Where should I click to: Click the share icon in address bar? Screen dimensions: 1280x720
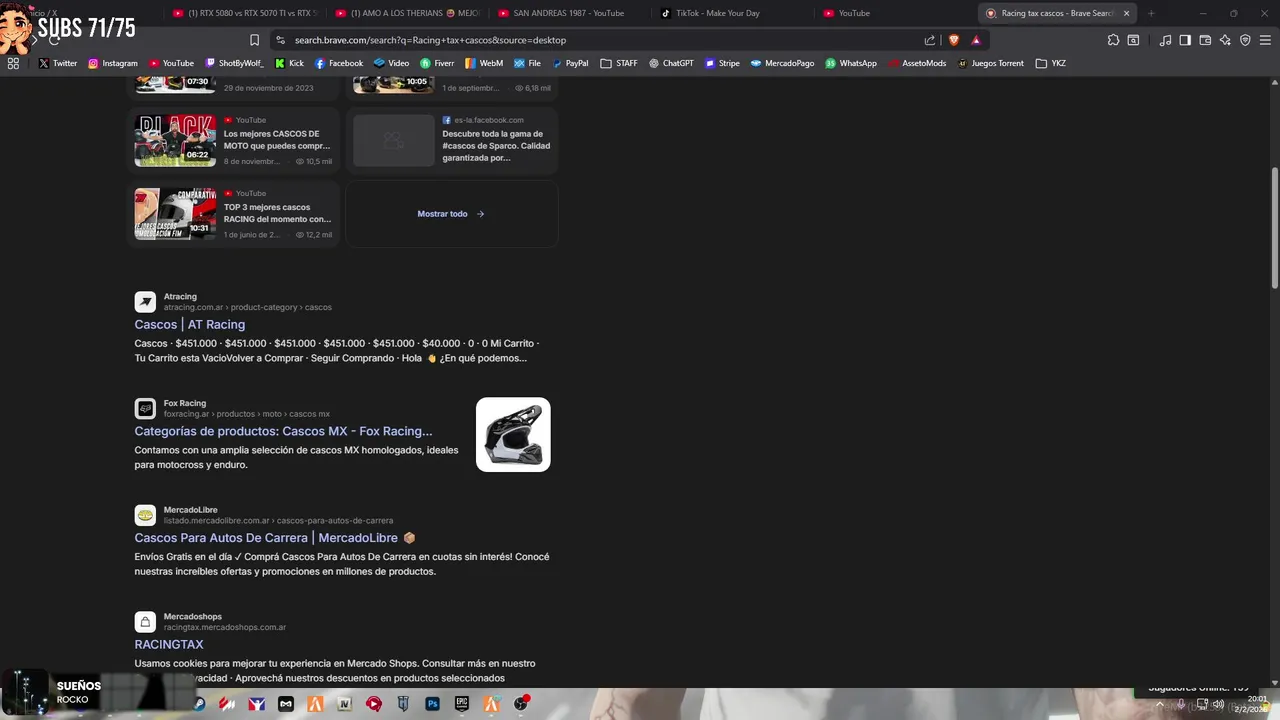930,40
